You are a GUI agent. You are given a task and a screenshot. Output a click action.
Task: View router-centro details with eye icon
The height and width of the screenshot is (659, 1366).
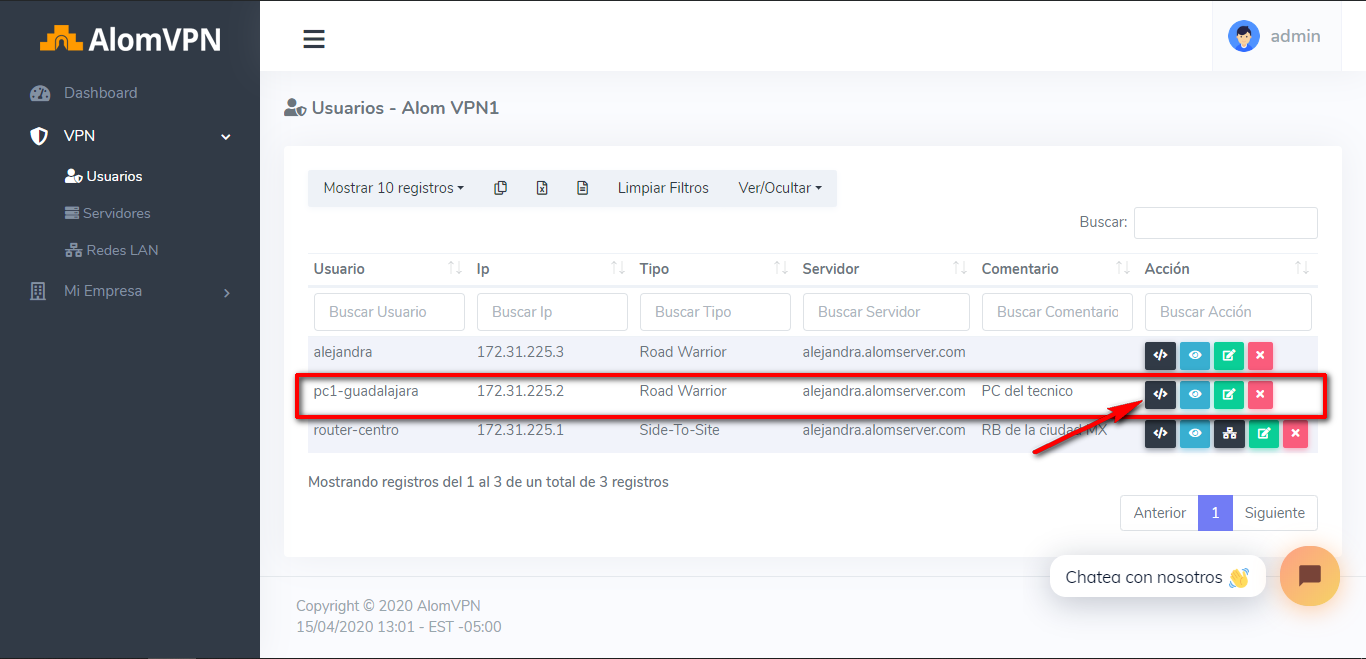[1194, 434]
